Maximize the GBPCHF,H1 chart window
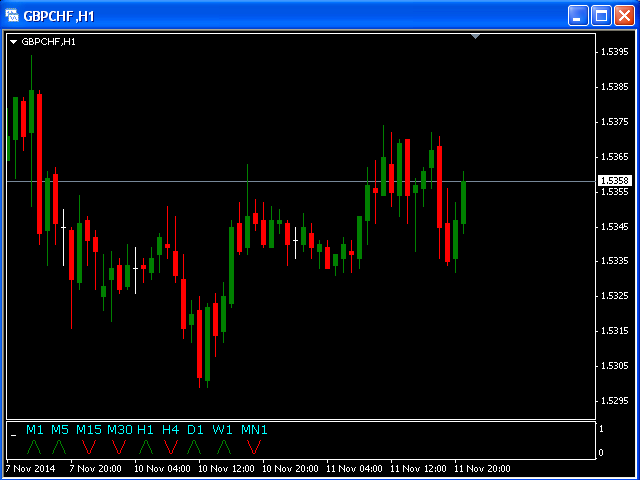The image size is (640, 480). point(601,15)
